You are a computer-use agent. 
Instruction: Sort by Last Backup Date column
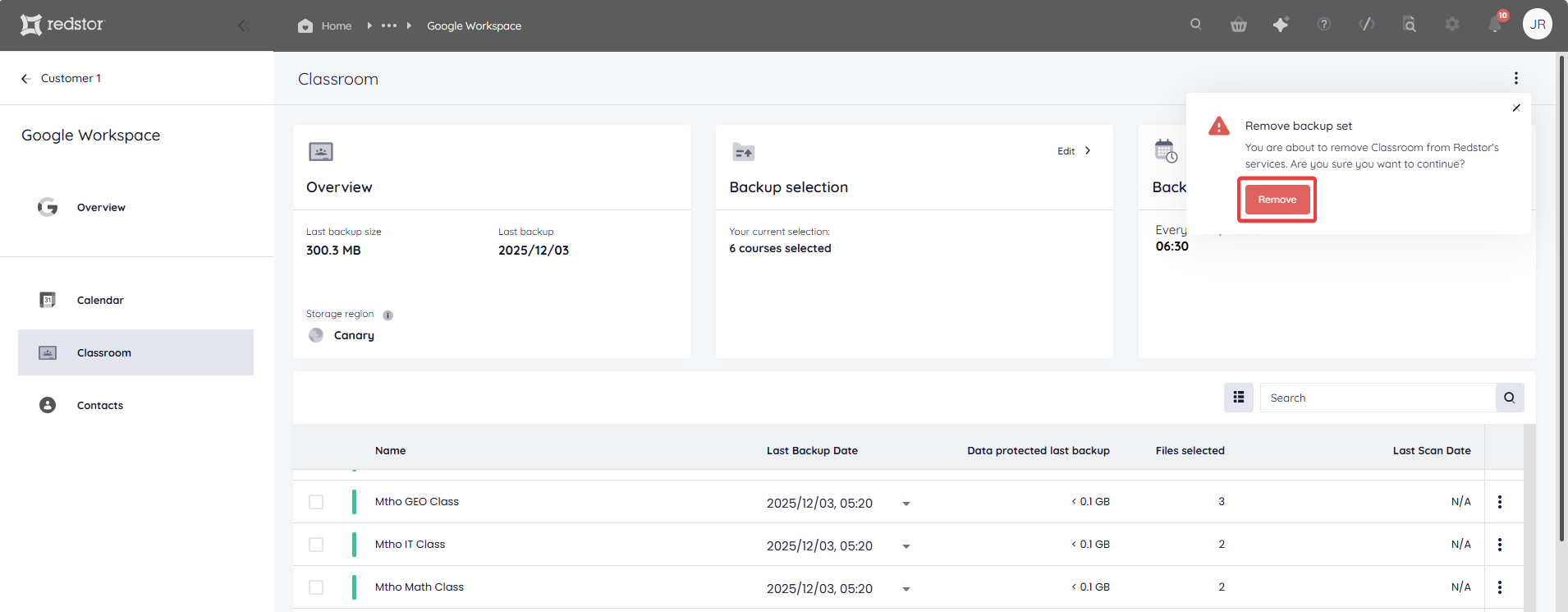[x=812, y=451]
